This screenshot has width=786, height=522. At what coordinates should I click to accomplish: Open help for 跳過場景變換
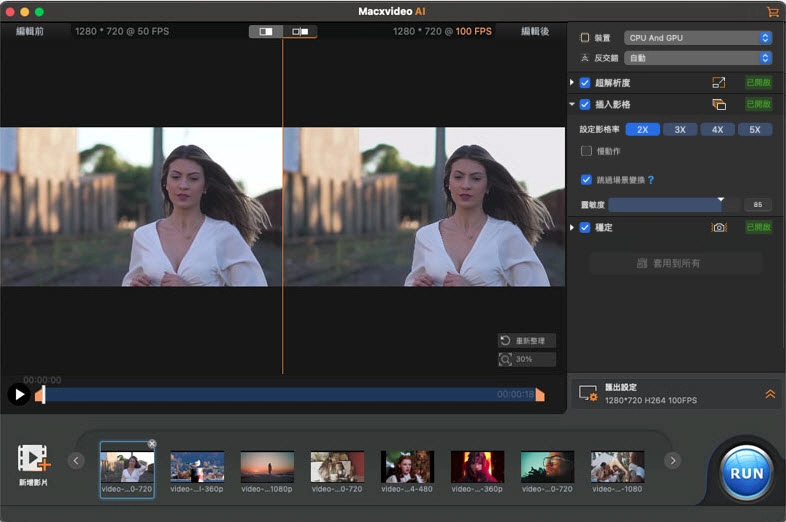(651, 180)
